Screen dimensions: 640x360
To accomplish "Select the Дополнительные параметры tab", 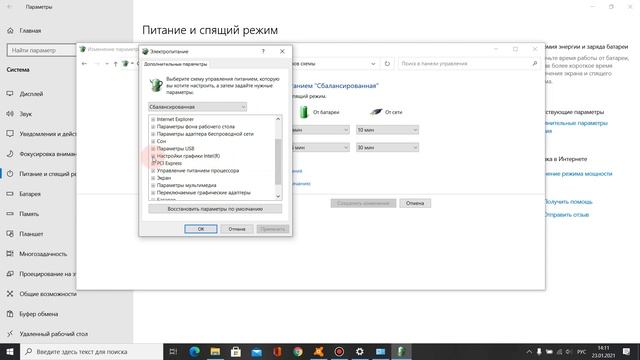I will tap(176, 64).
